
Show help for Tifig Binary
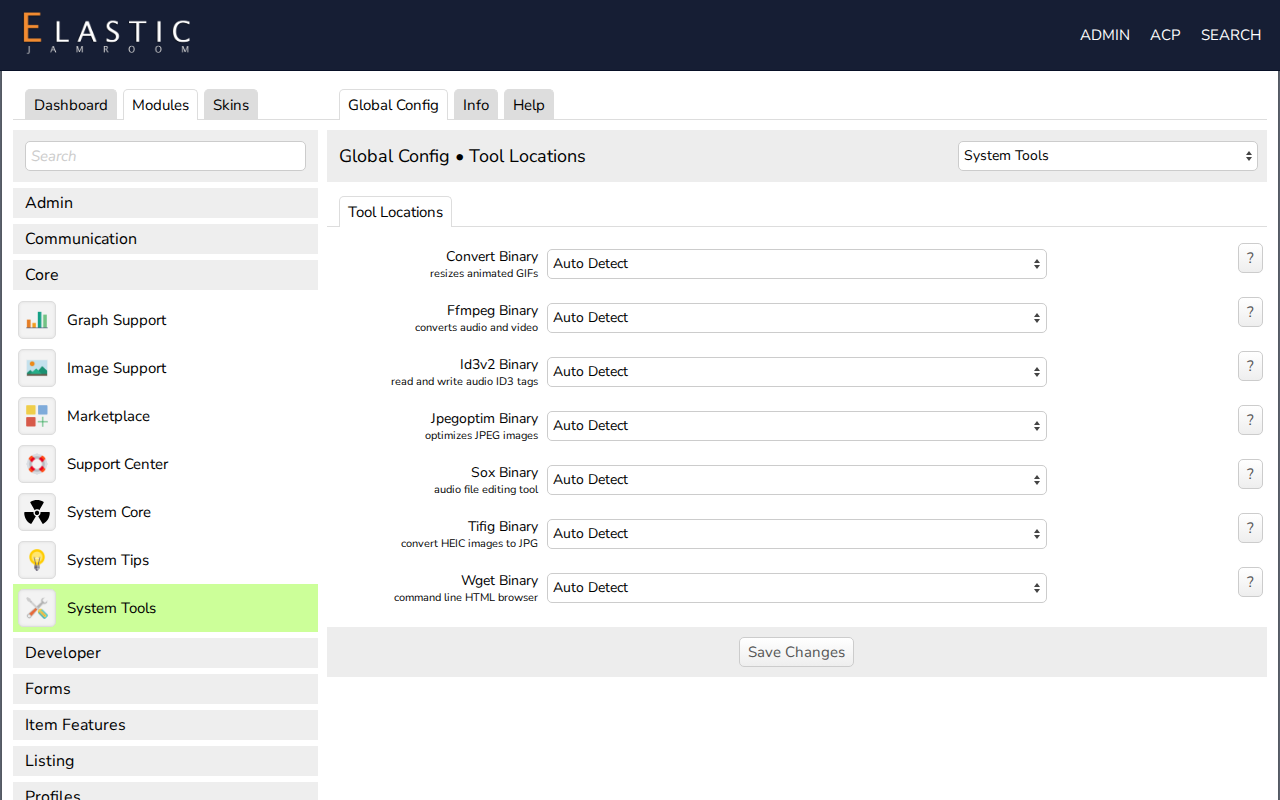1250,528
